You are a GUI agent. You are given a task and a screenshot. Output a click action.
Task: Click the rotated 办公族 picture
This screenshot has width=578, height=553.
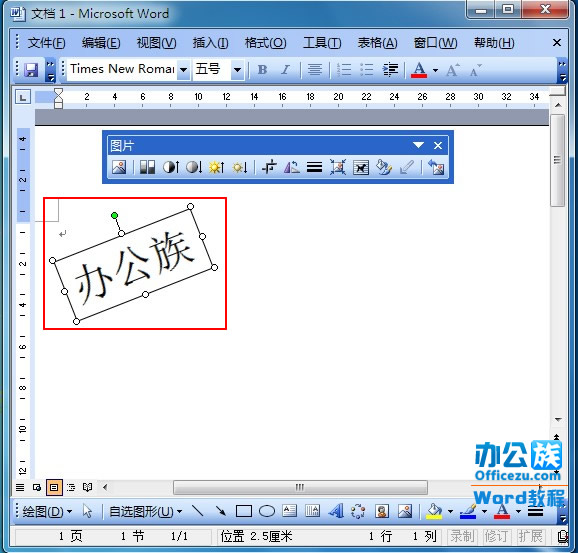133,264
